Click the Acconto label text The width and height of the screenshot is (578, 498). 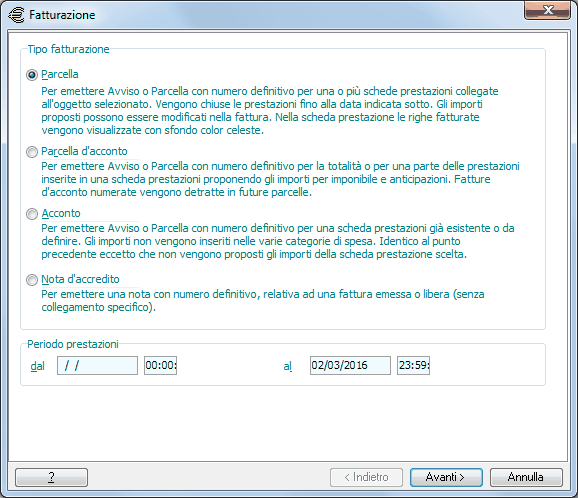(61, 213)
